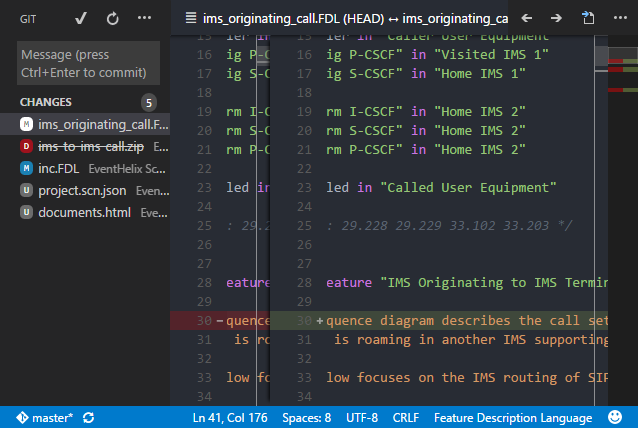
Task: Open the changed file icon
Action: [x=588, y=18]
